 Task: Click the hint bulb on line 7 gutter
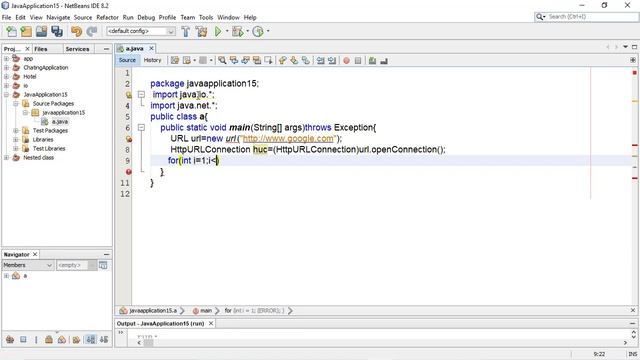[129, 139]
